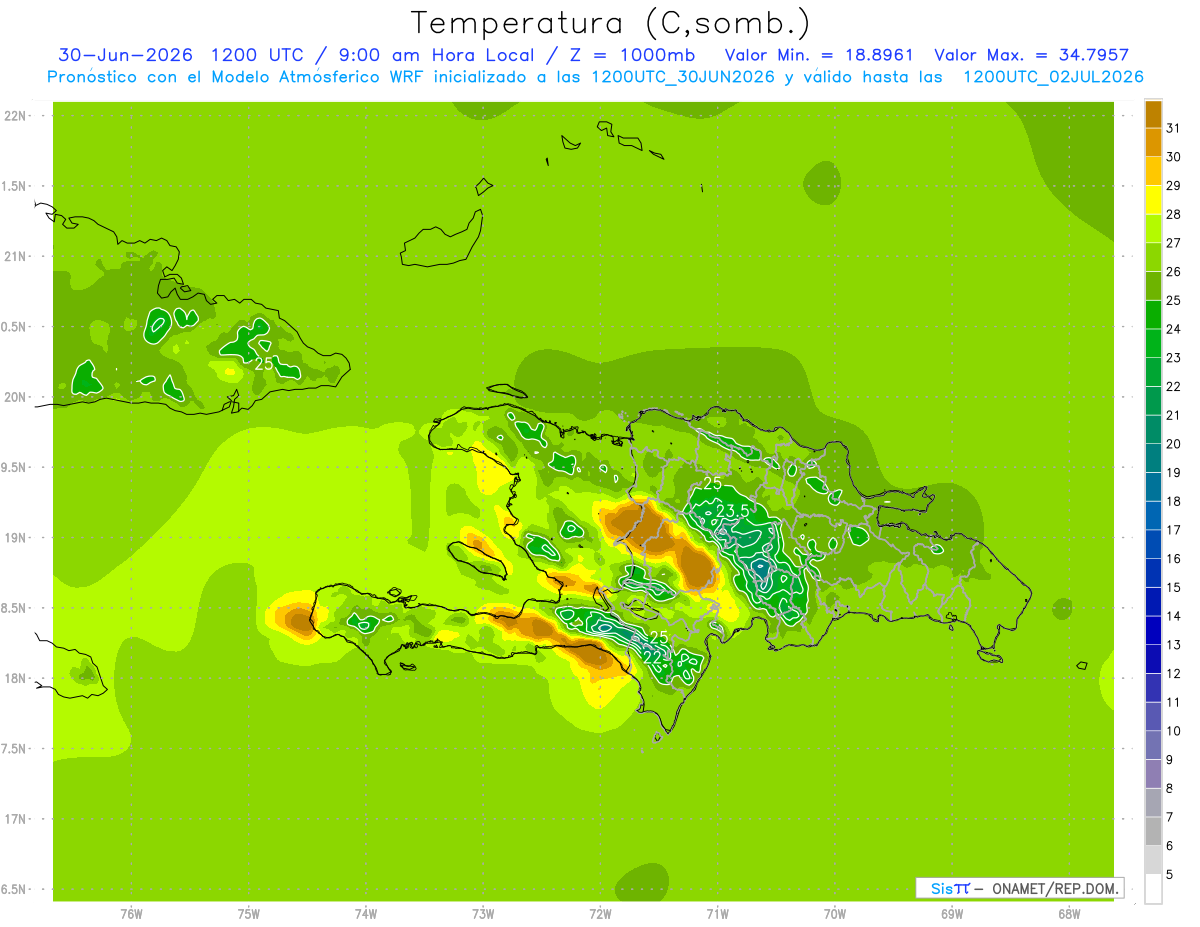
Task: Pick the gray swatch between 6 and 7
Action: pos(1152,831)
